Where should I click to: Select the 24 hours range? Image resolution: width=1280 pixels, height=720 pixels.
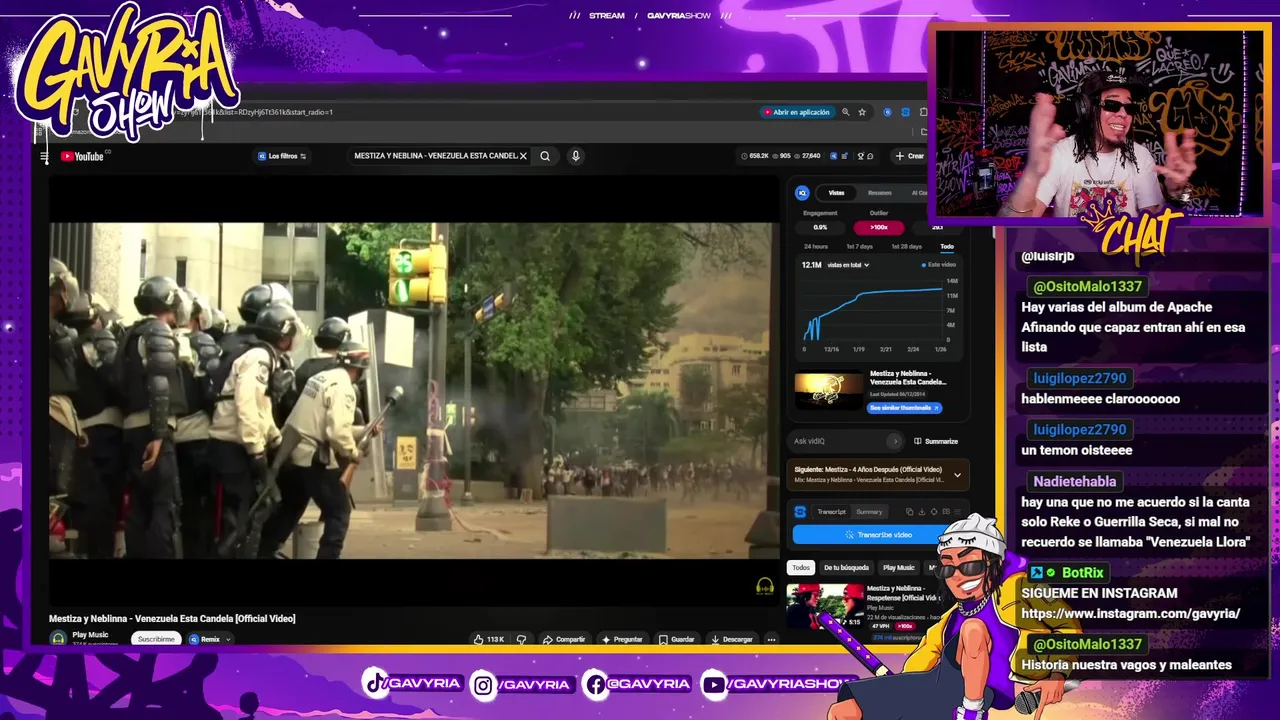[x=816, y=246]
